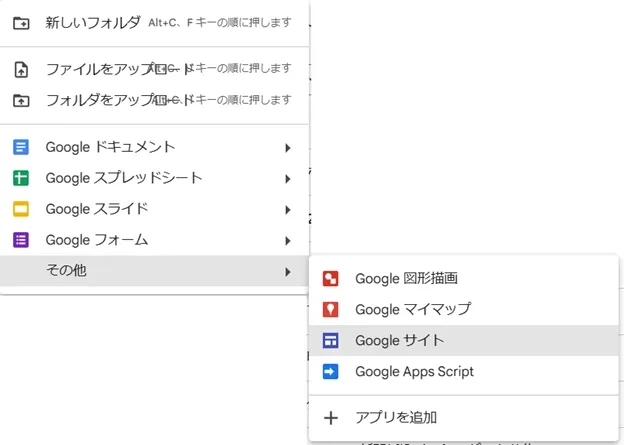Click the arrow next to その他
Image resolution: width=624 pixels, height=445 pixels.
coord(288,271)
